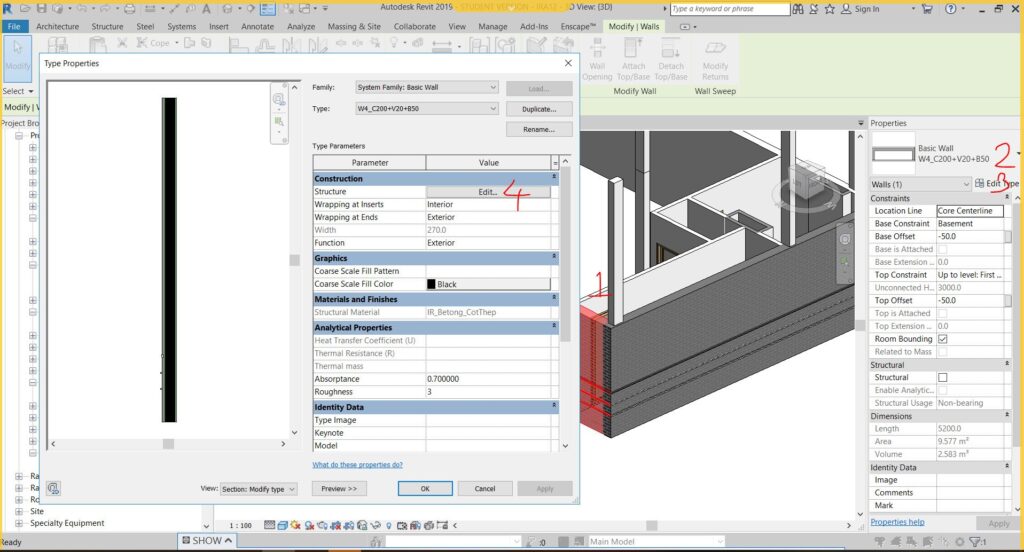This screenshot has height=552, width=1024.
Task: Enable the Structural checkbox
Action: click(x=942, y=378)
